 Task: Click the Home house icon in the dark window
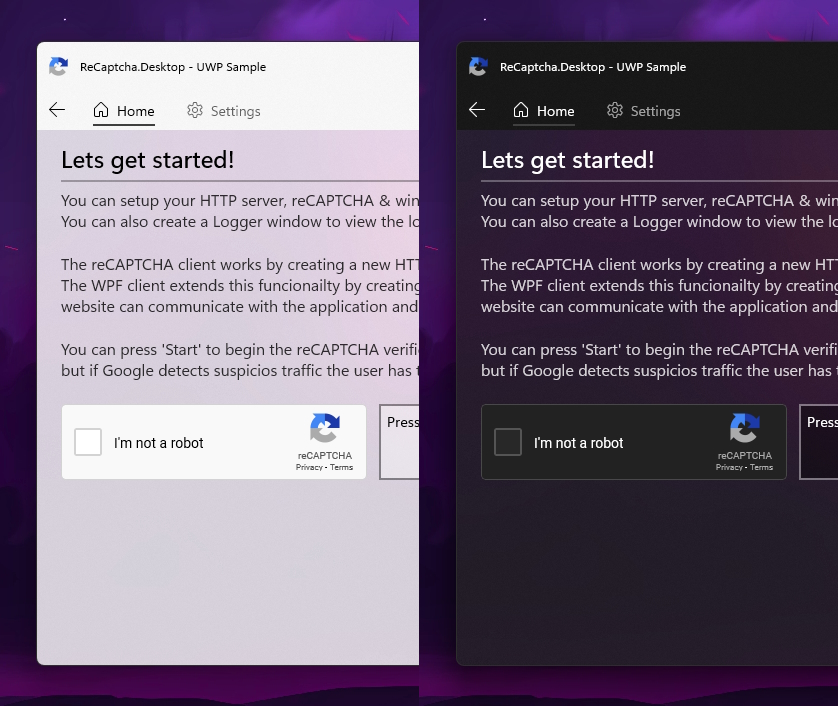pos(521,110)
